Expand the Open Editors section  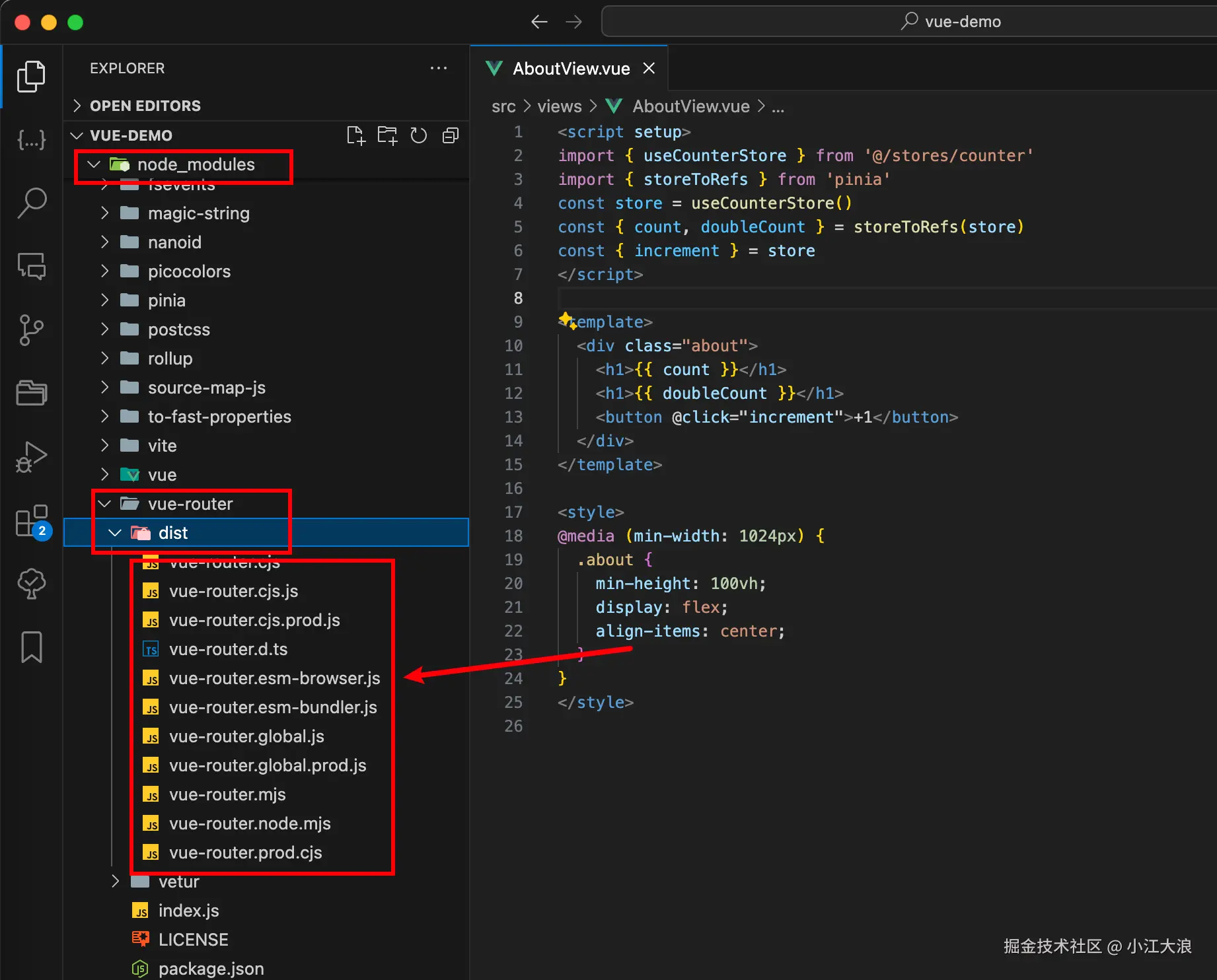click(145, 106)
